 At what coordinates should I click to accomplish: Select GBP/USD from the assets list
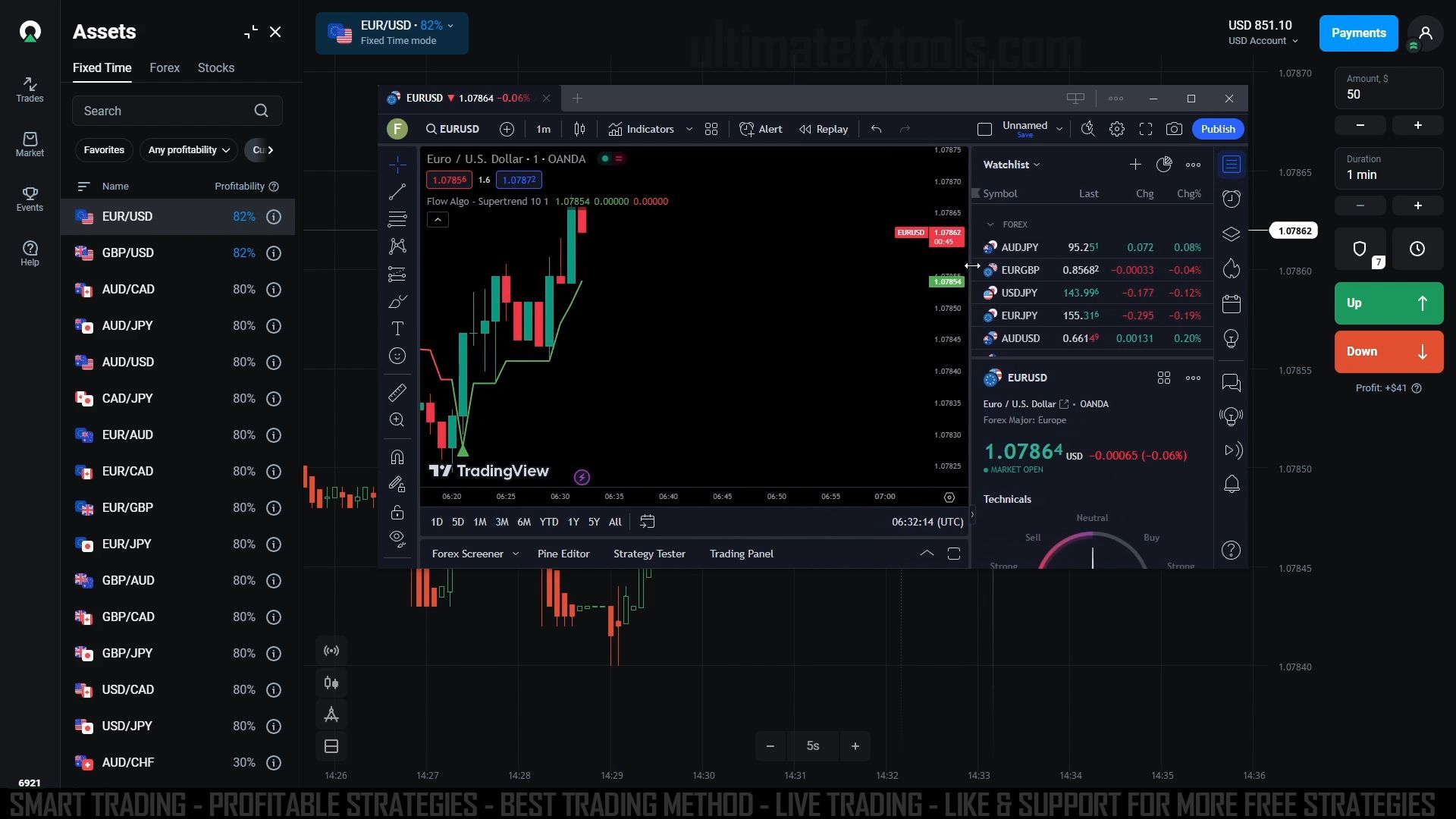(177, 253)
